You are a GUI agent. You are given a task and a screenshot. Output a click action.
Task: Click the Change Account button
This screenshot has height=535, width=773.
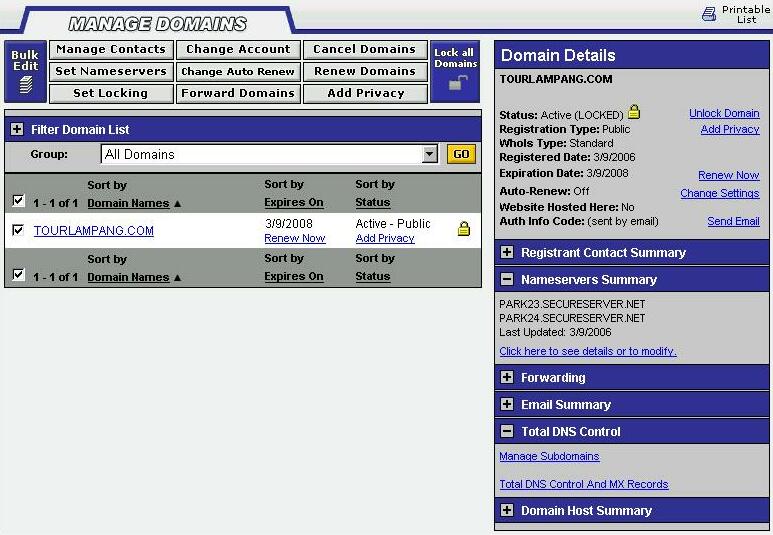point(238,49)
